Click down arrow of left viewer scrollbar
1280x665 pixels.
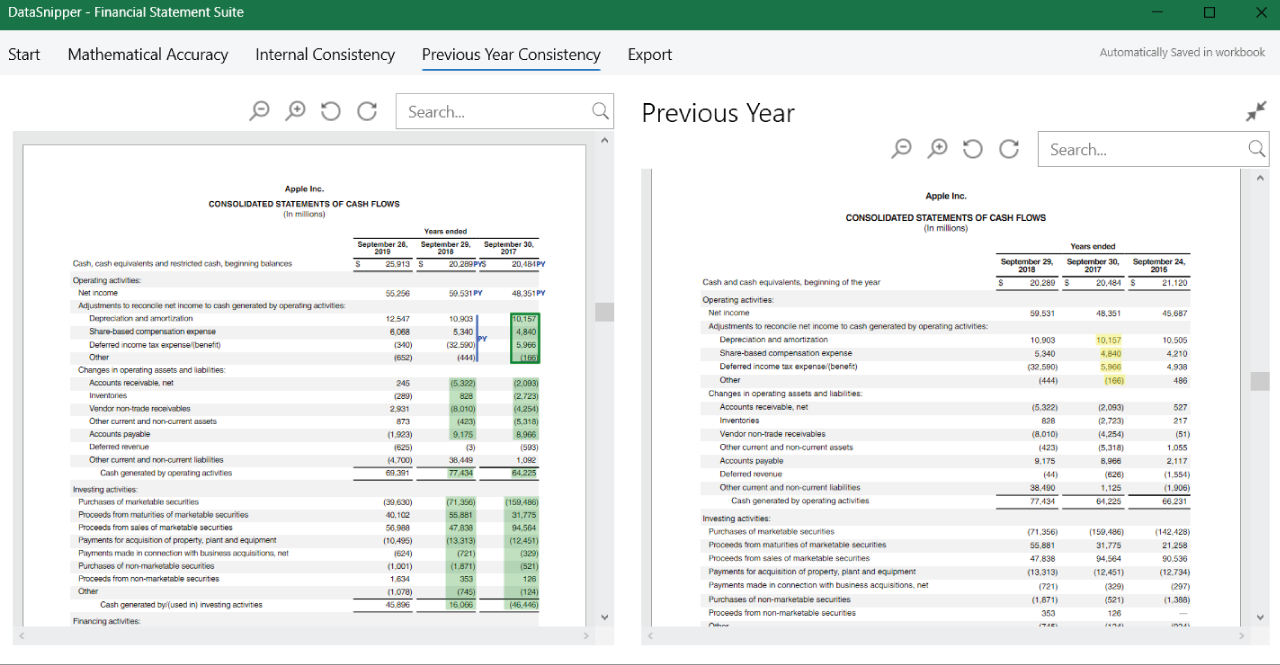(604, 617)
